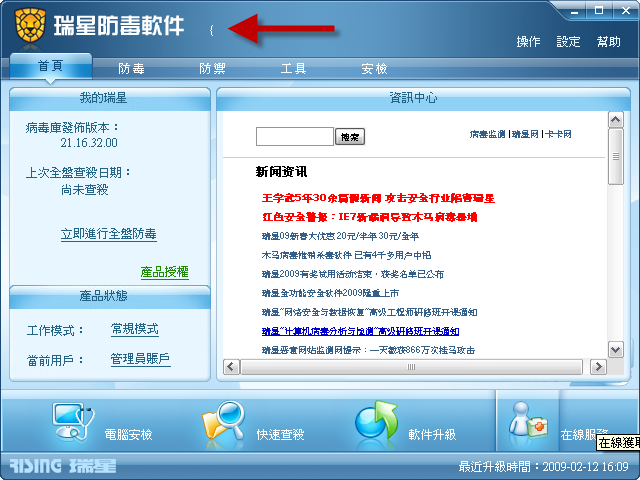This screenshot has width=640, height=480.
Task: Click the 產品狀態 panel header
Action: 110,296
